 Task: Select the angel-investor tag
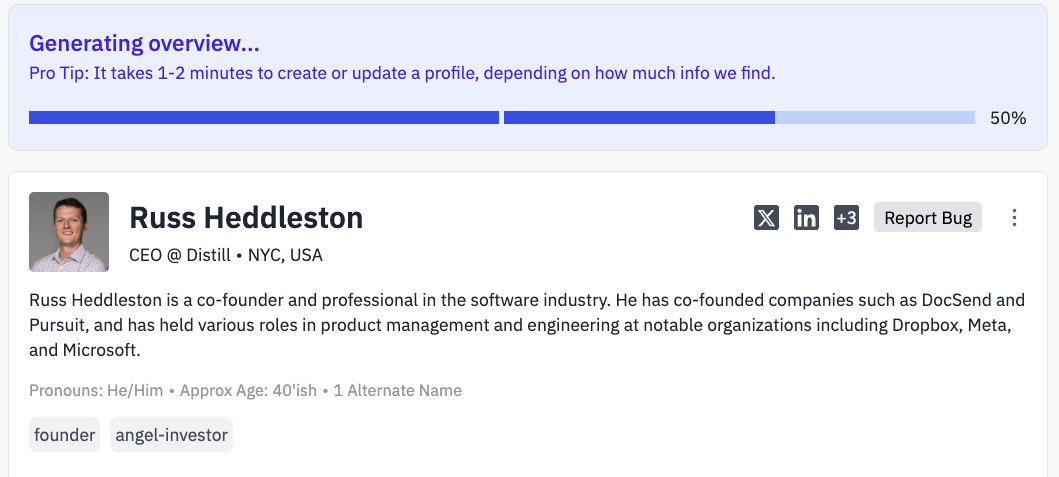(x=172, y=434)
